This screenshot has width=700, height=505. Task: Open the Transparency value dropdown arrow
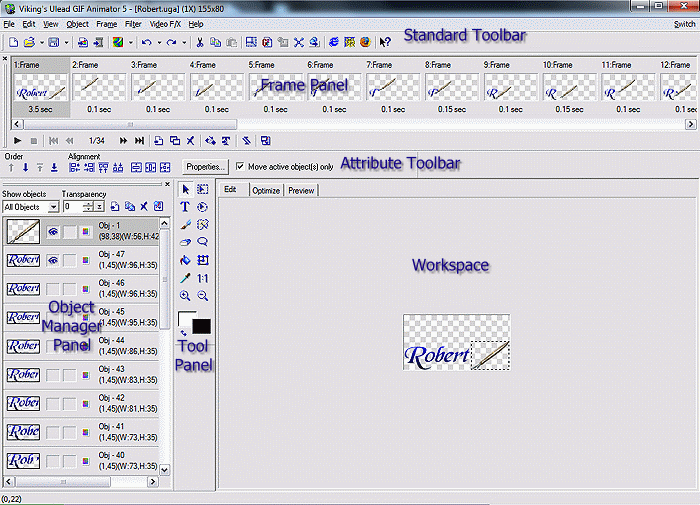pos(100,206)
